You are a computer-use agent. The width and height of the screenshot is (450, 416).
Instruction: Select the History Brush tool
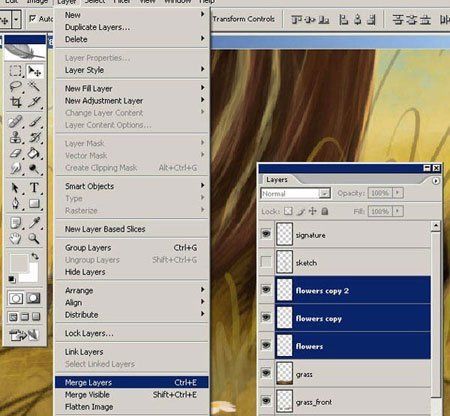pyautogui.click(x=34, y=137)
